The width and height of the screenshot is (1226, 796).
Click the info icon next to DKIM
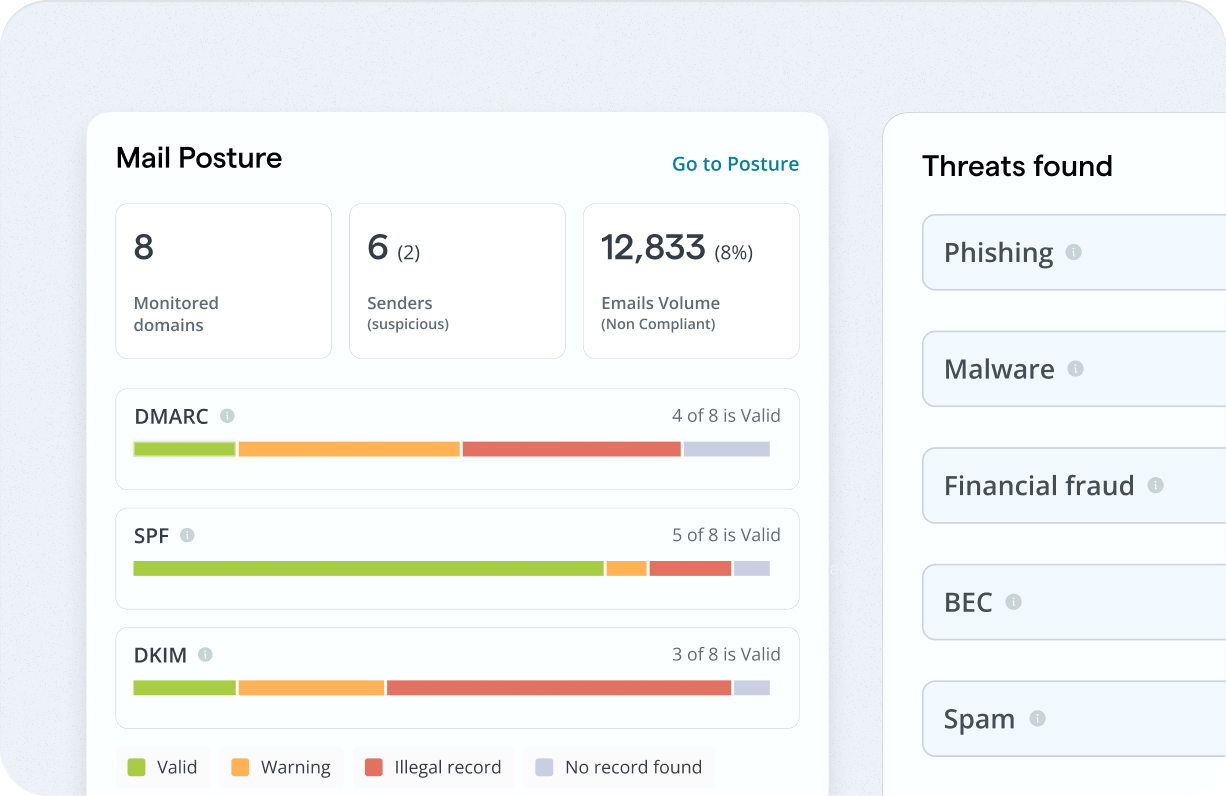coord(205,655)
